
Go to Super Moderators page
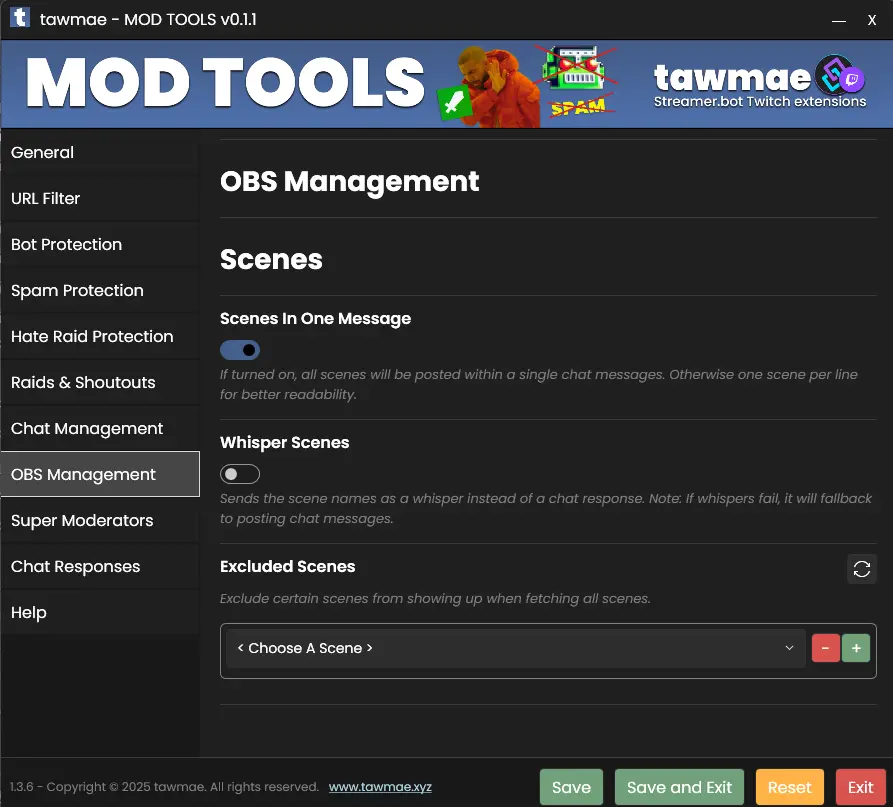point(100,521)
